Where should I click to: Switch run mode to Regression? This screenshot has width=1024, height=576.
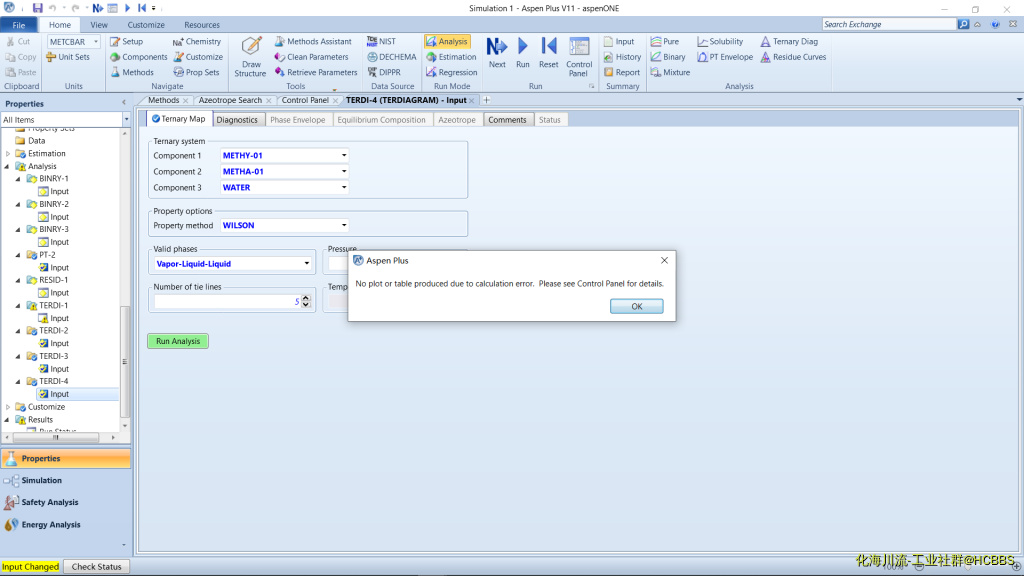click(451, 72)
